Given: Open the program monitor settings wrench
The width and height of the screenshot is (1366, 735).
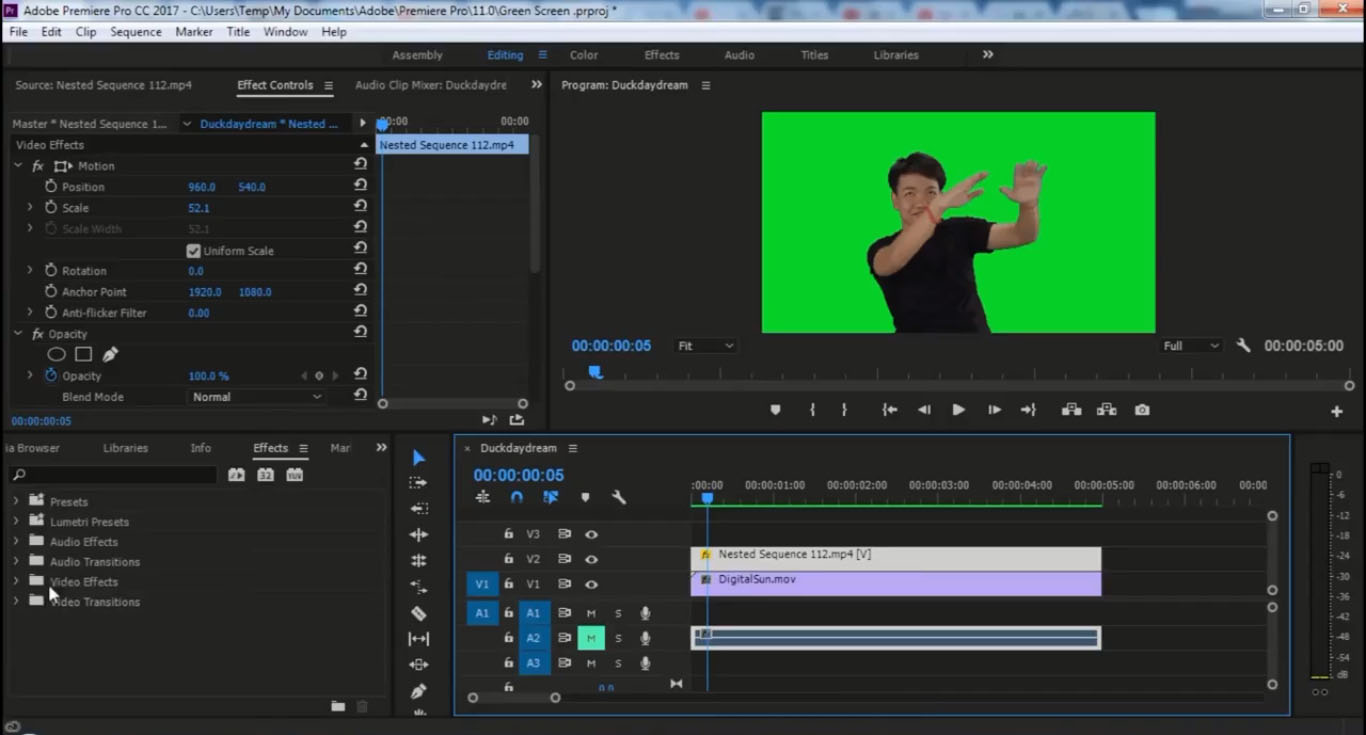Looking at the screenshot, I should (1243, 345).
